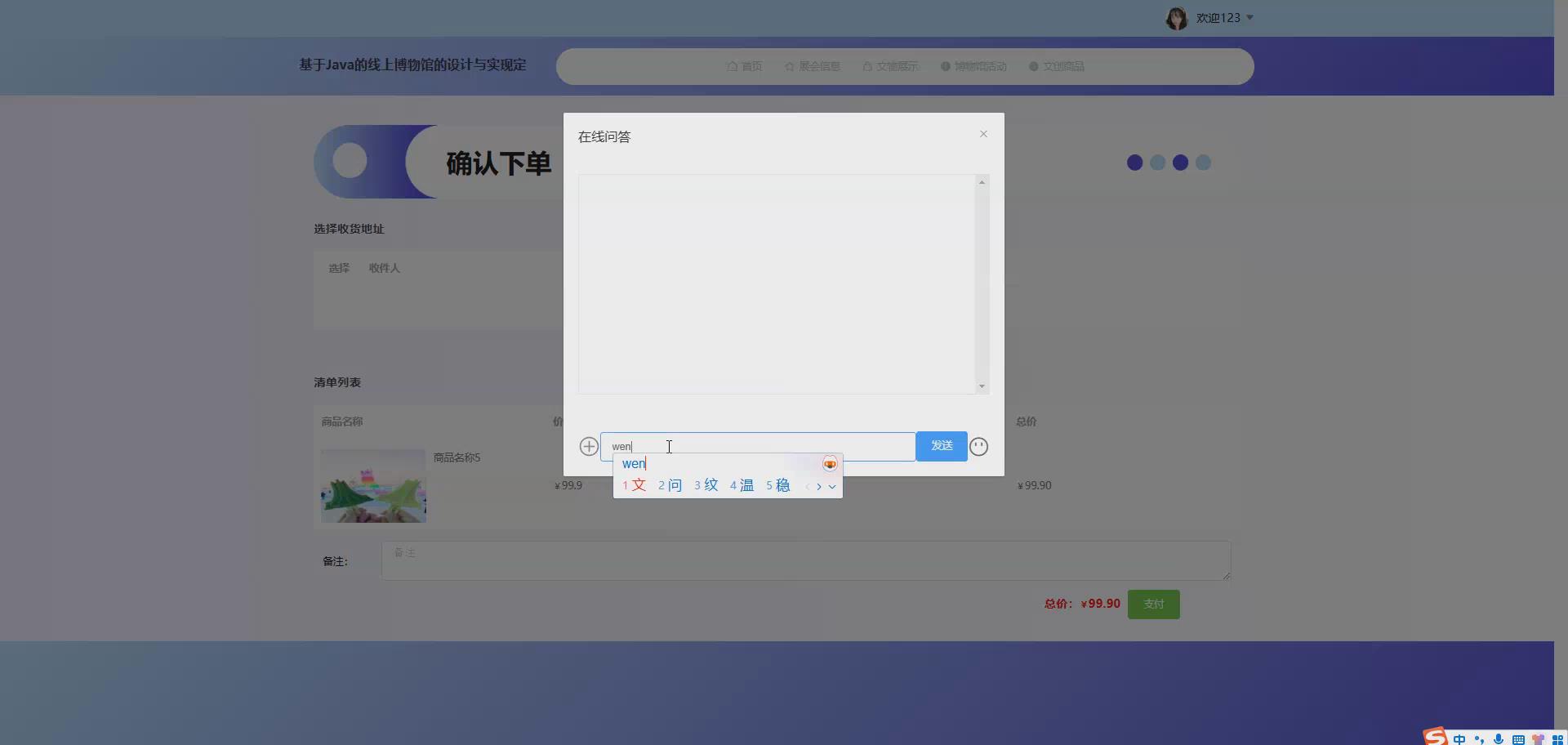The image size is (1568, 745).
Task: Click the chat window scrollbar down arrow
Action: 982,386
